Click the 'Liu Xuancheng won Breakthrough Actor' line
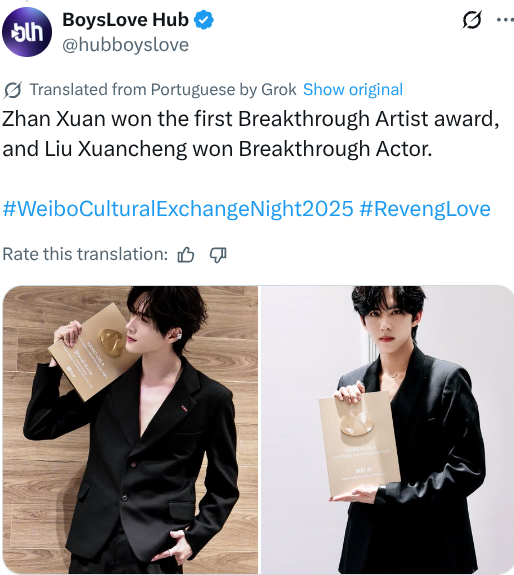Screen dimensions: 514x575 tap(217, 149)
